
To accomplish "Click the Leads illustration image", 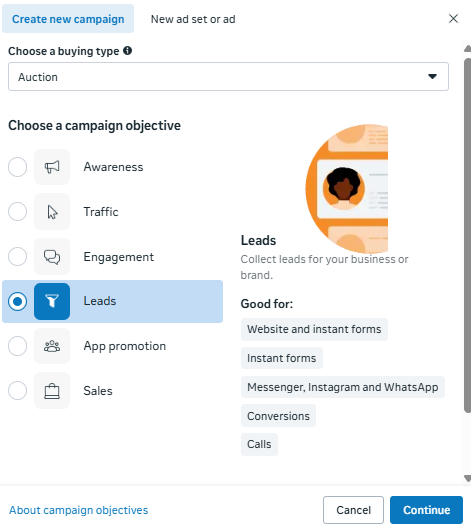I will pyautogui.click(x=347, y=189).
